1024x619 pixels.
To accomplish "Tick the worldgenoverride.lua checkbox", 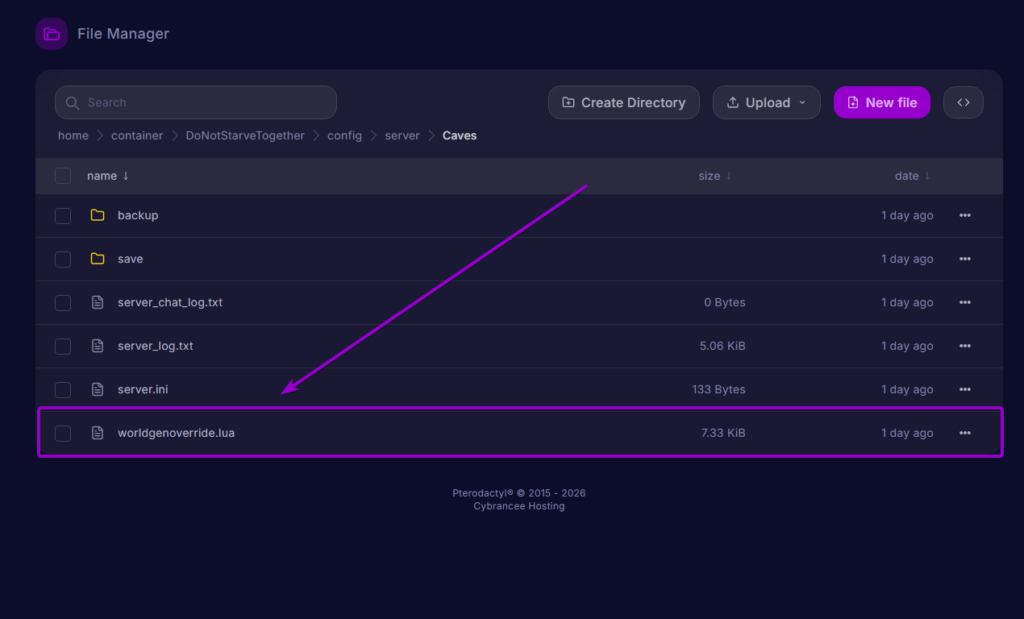I will pyautogui.click(x=63, y=433).
